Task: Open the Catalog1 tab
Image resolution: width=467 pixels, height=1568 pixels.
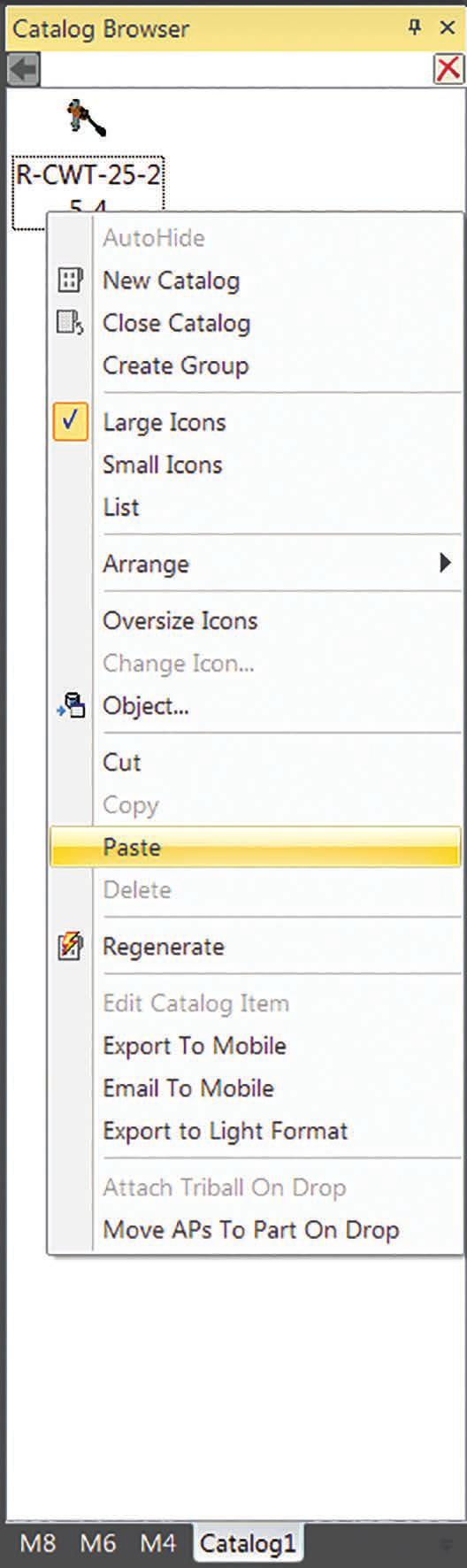Action: coord(248,1544)
